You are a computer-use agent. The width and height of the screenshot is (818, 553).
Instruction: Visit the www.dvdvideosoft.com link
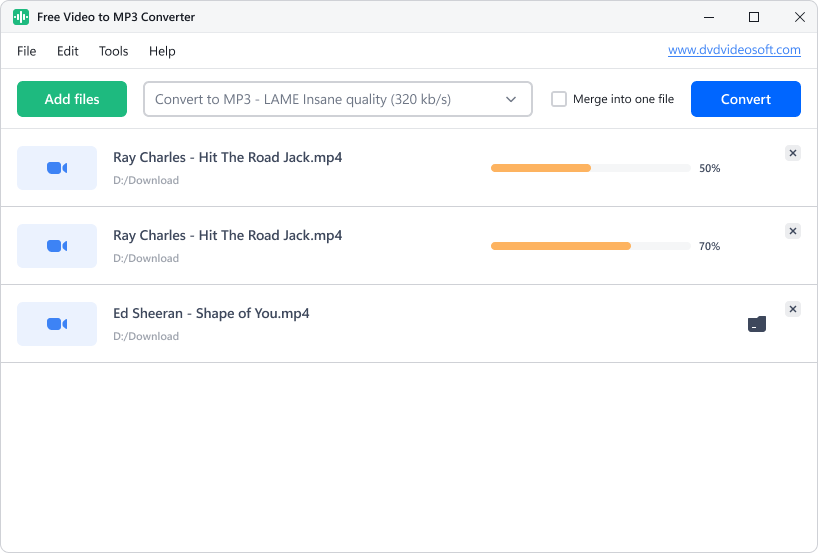734,50
